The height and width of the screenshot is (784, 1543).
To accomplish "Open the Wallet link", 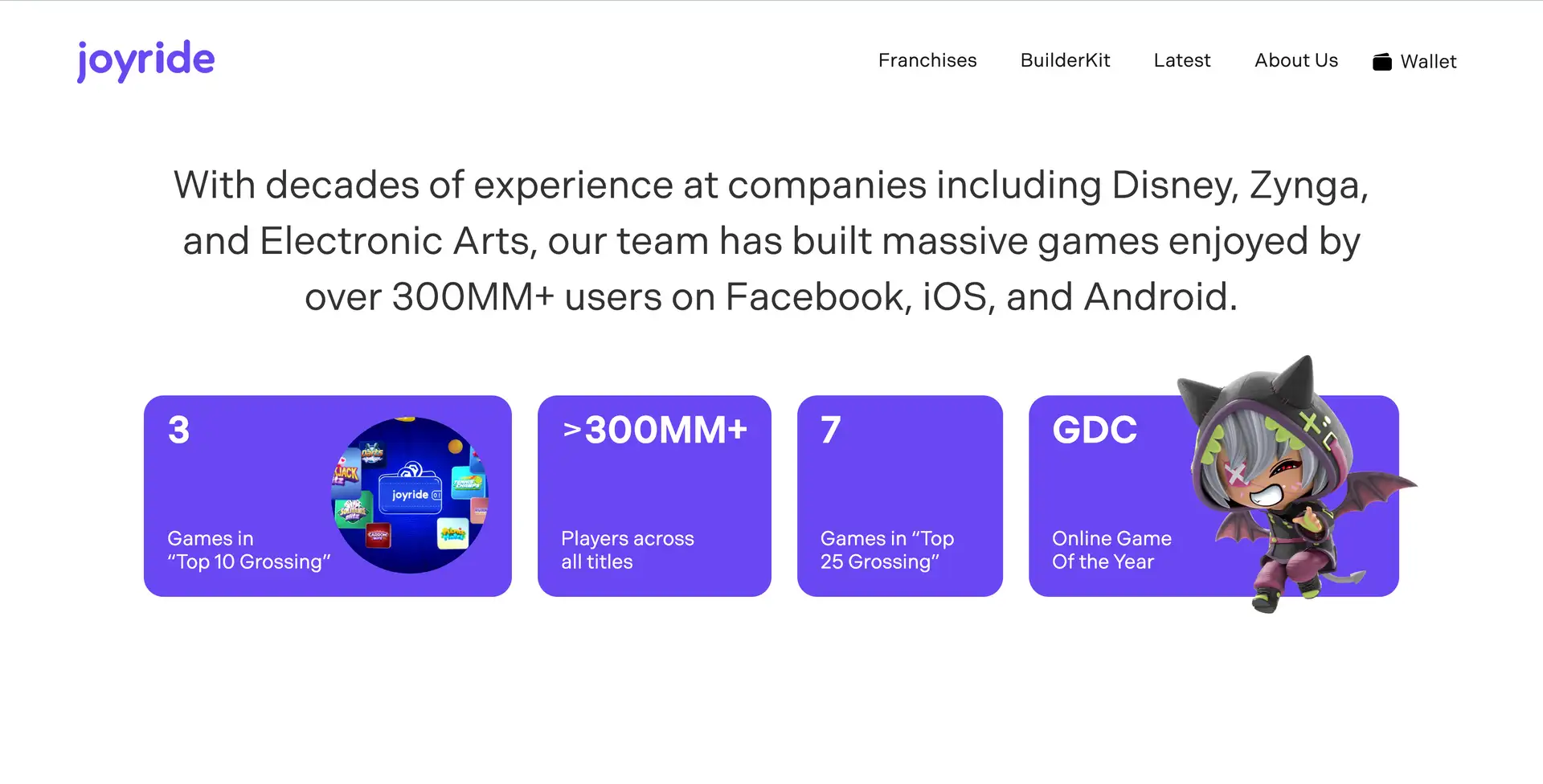I will pos(1428,62).
